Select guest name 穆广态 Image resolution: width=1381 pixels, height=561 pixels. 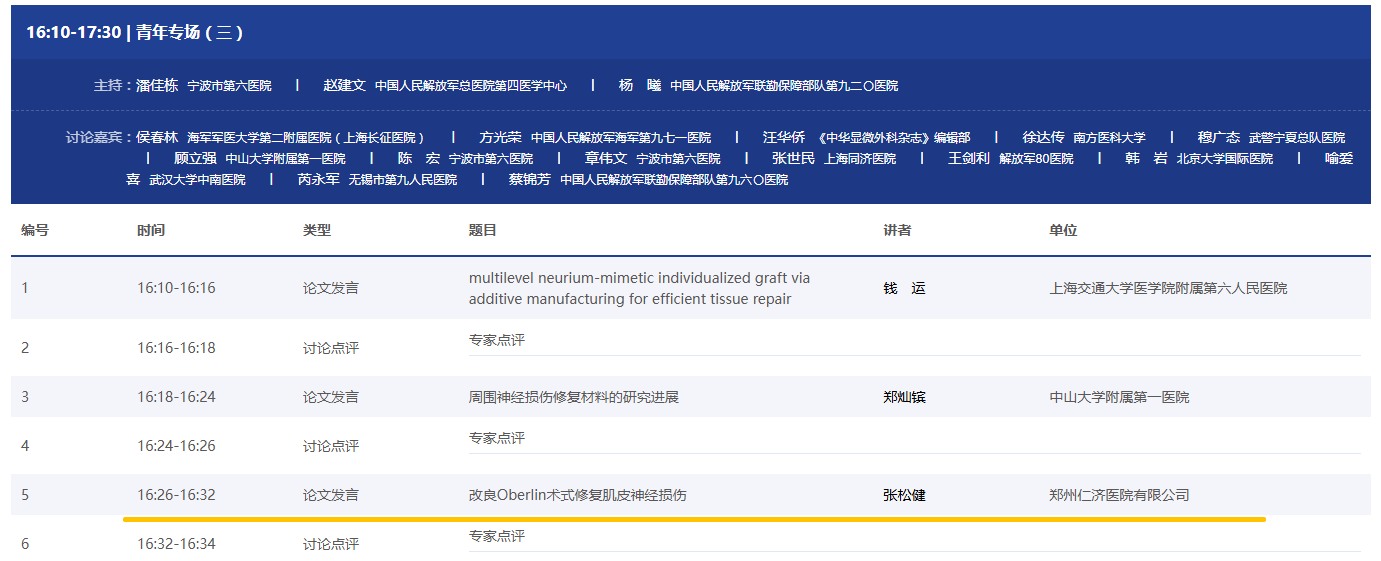(1219, 137)
